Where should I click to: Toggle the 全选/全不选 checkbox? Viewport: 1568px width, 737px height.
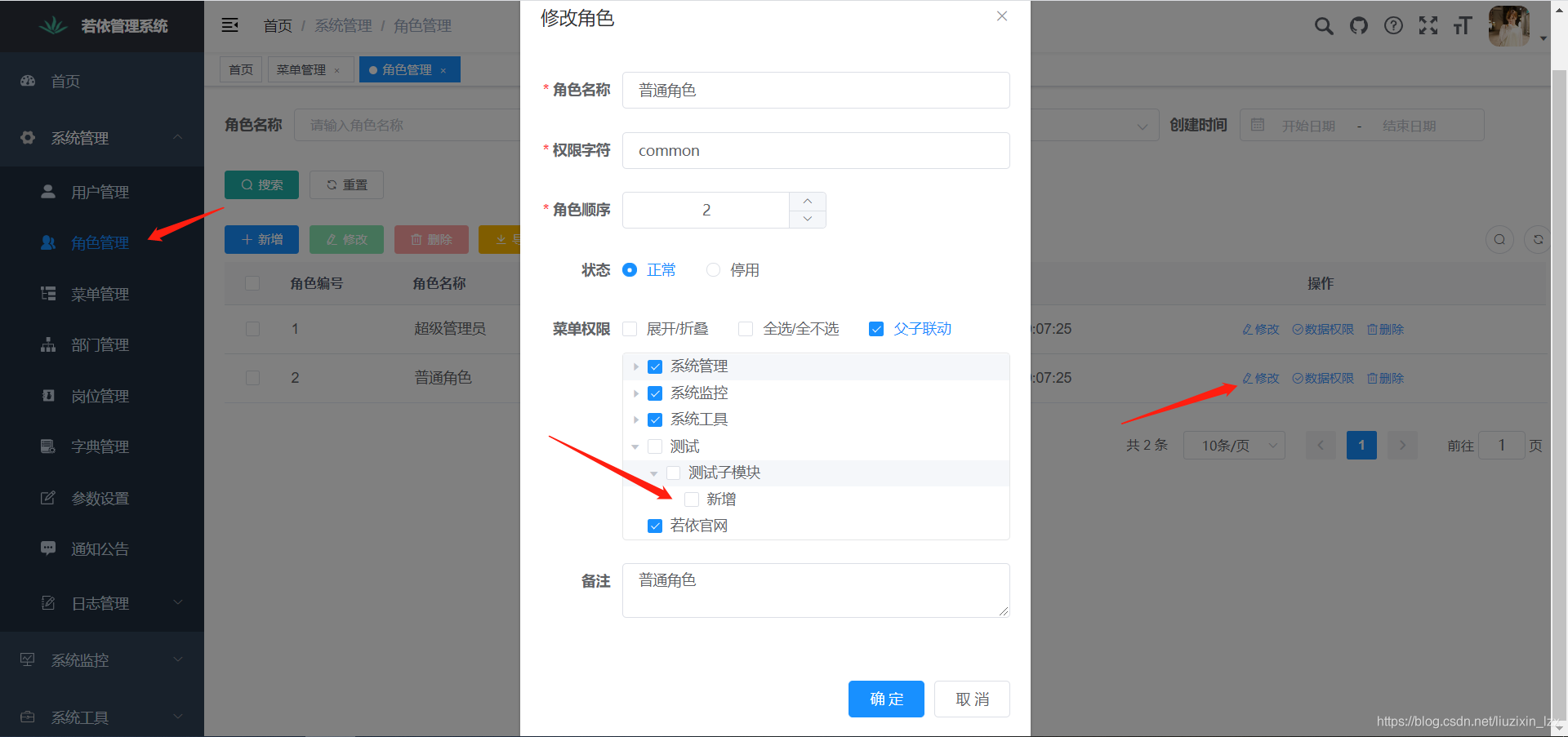click(746, 329)
